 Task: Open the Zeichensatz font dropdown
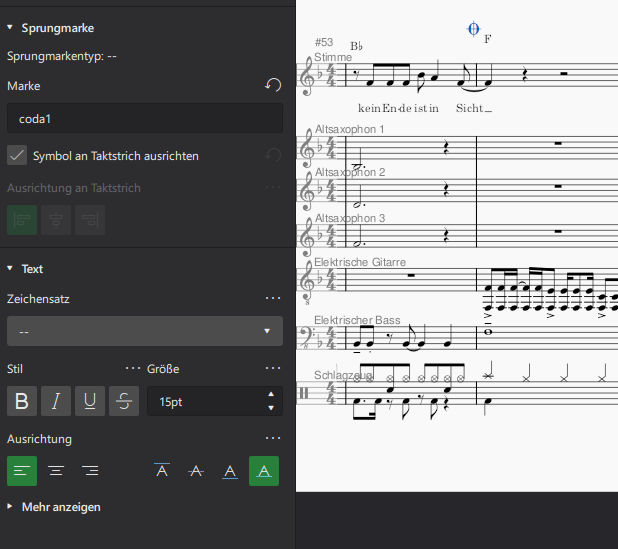[x=144, y=330]
